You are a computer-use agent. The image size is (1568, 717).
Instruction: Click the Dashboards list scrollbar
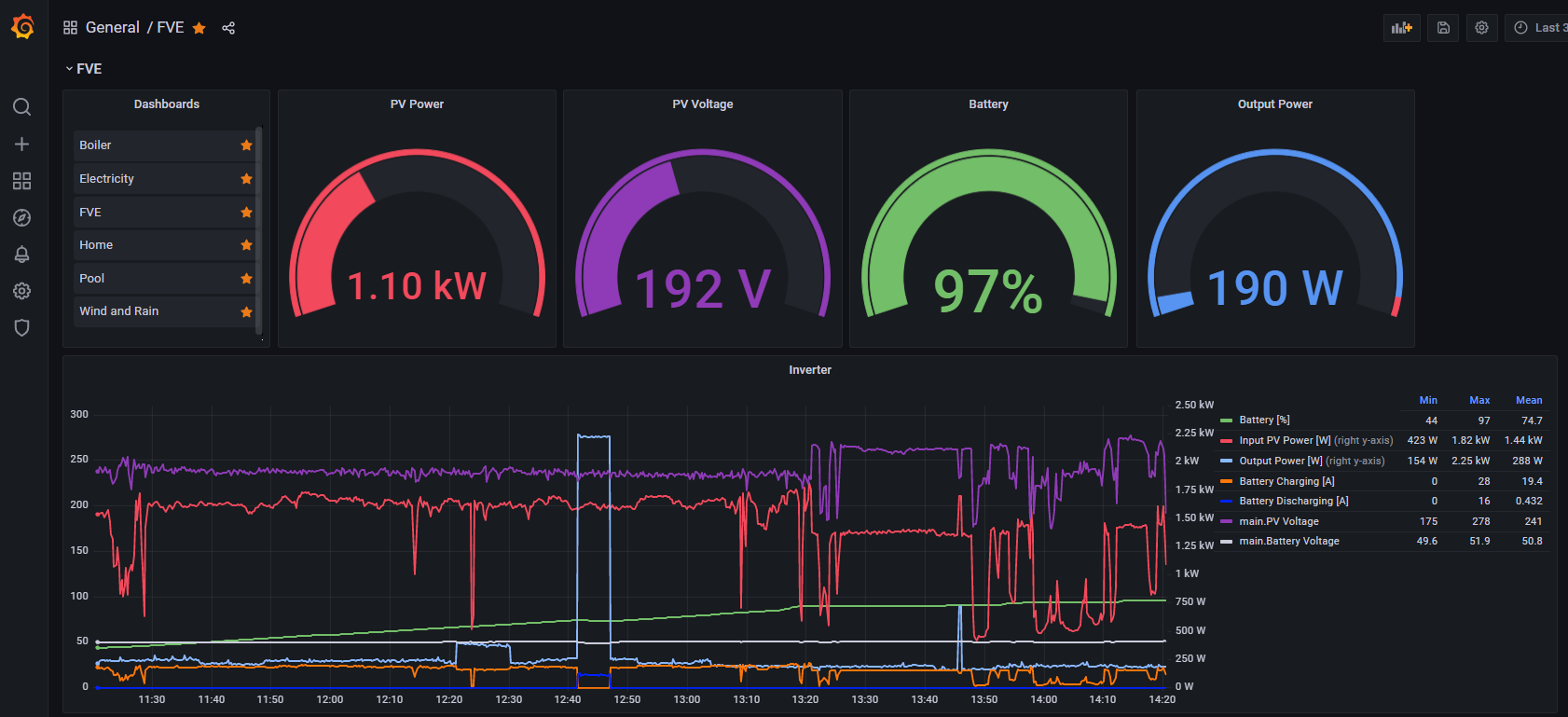click(259, 230)
